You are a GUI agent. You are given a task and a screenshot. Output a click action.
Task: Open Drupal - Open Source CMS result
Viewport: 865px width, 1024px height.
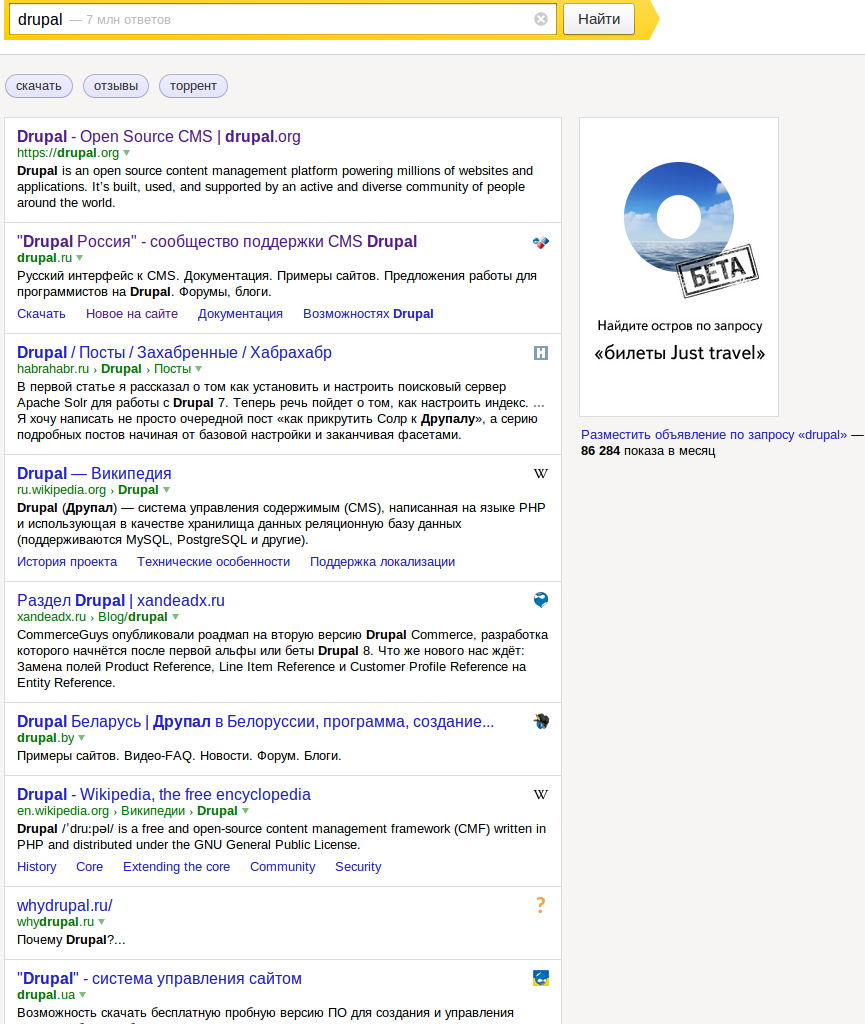coord(159,136)
